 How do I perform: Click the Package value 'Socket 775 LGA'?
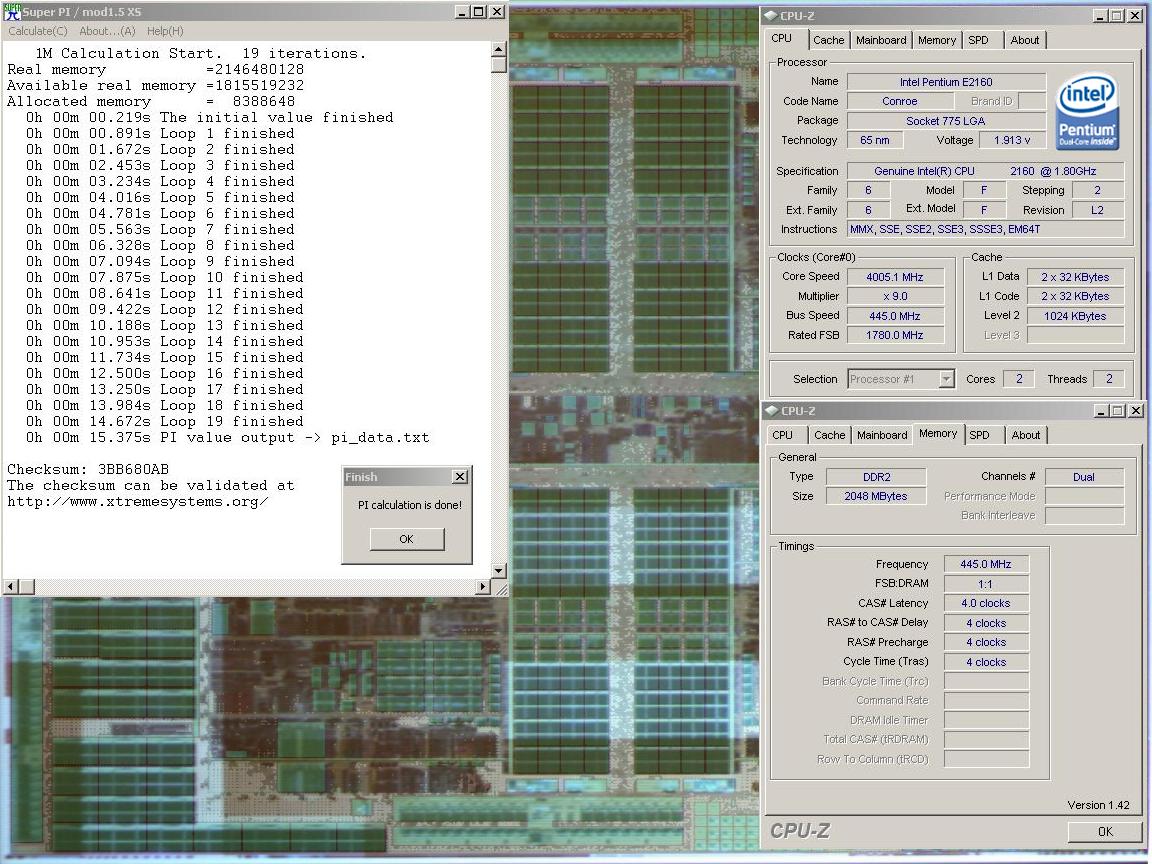(946, 120)
